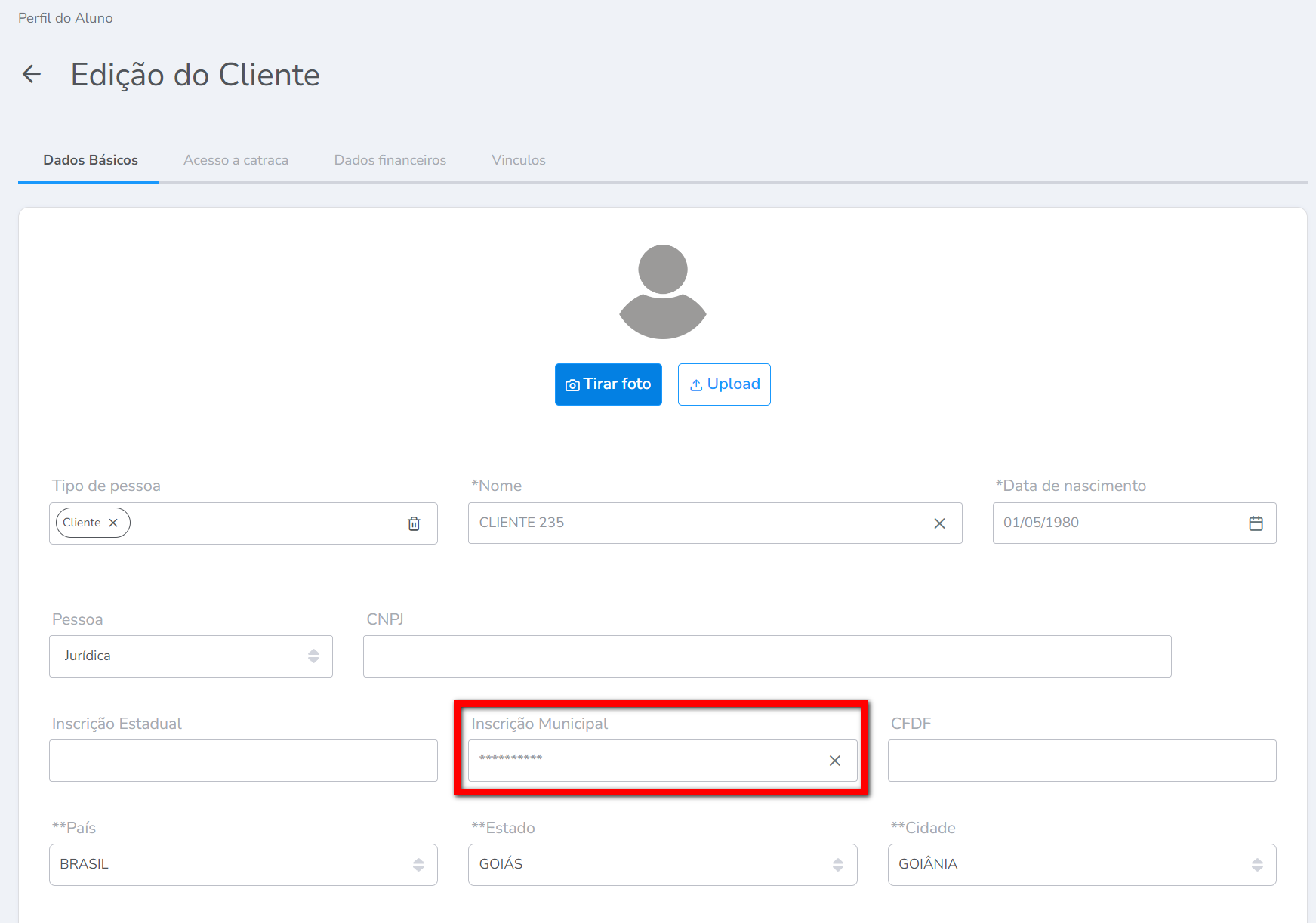
Task: Expand the Estado dropdown showing GOIÁS
Action: coord(662,865)
